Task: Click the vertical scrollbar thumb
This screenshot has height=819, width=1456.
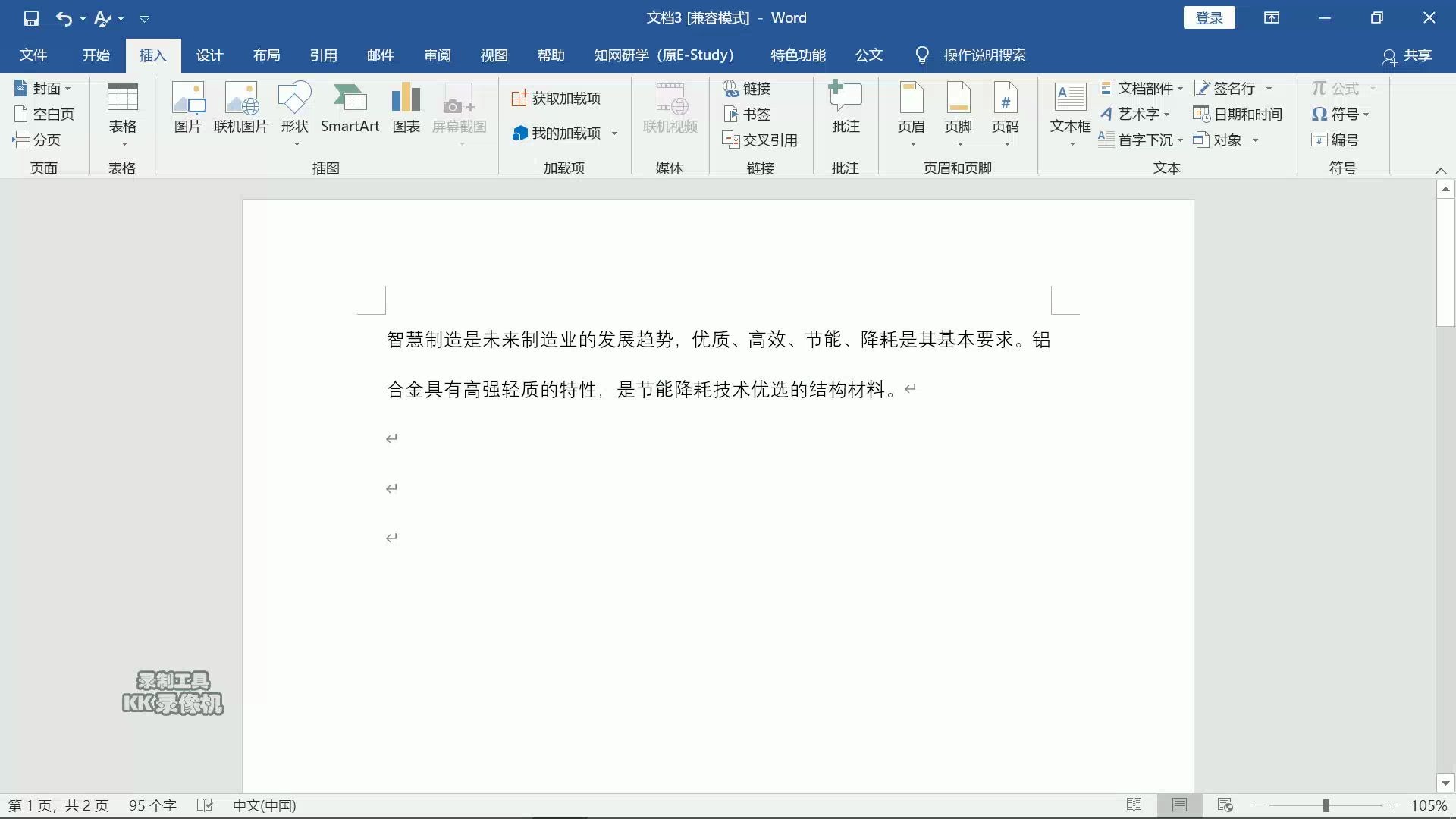Action: point(1445,262)
